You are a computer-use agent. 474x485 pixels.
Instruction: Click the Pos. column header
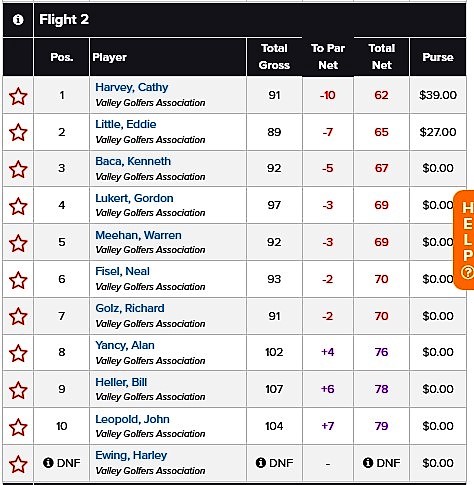[62, 57]
